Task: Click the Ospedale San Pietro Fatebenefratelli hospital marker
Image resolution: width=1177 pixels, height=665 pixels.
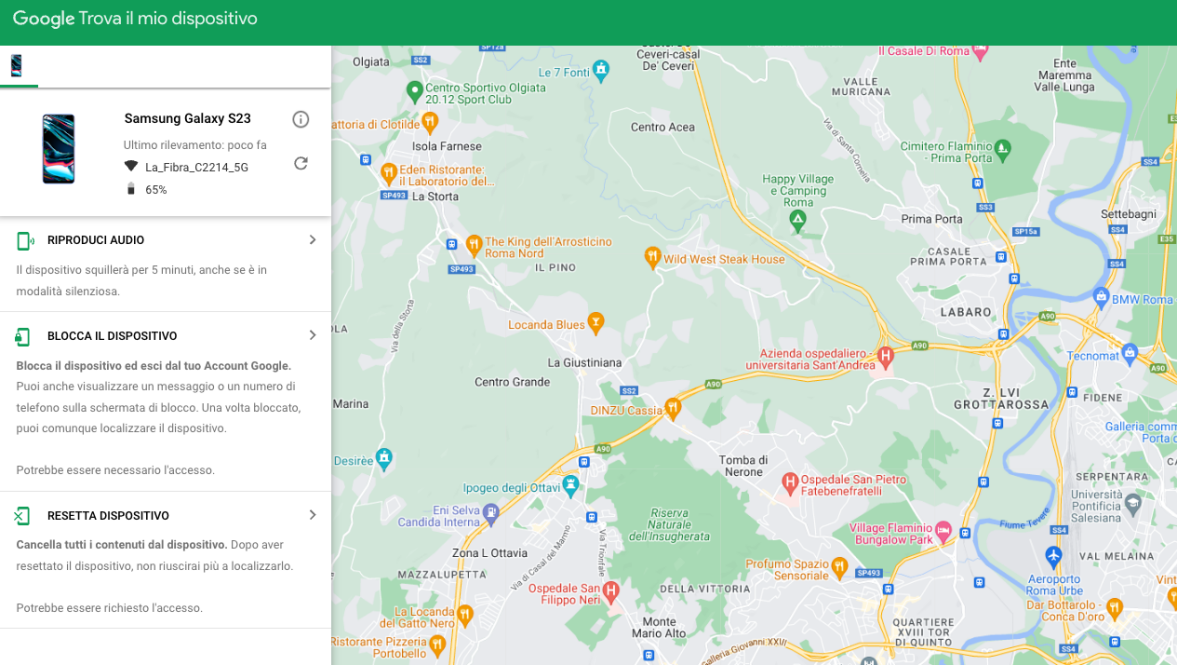Action: pos(789,481)
